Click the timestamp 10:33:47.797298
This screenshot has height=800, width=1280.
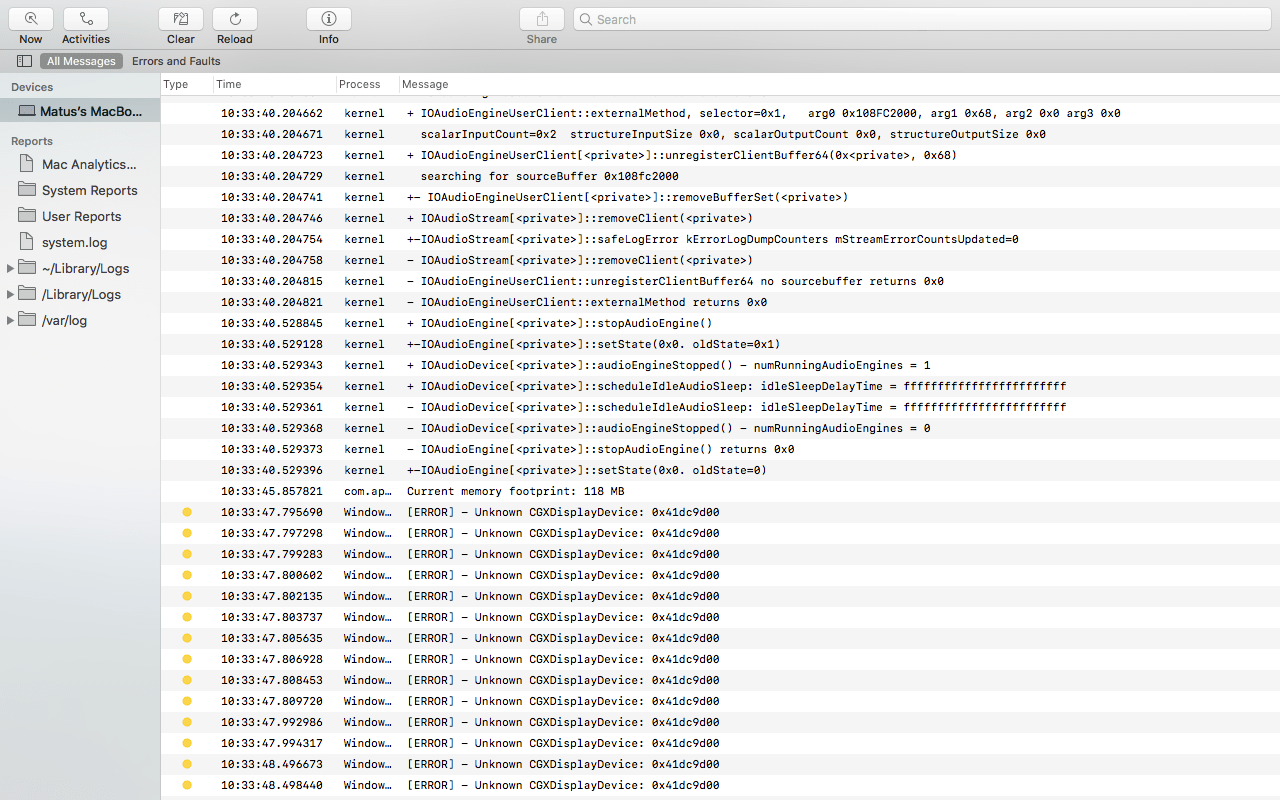coord(272,533)
